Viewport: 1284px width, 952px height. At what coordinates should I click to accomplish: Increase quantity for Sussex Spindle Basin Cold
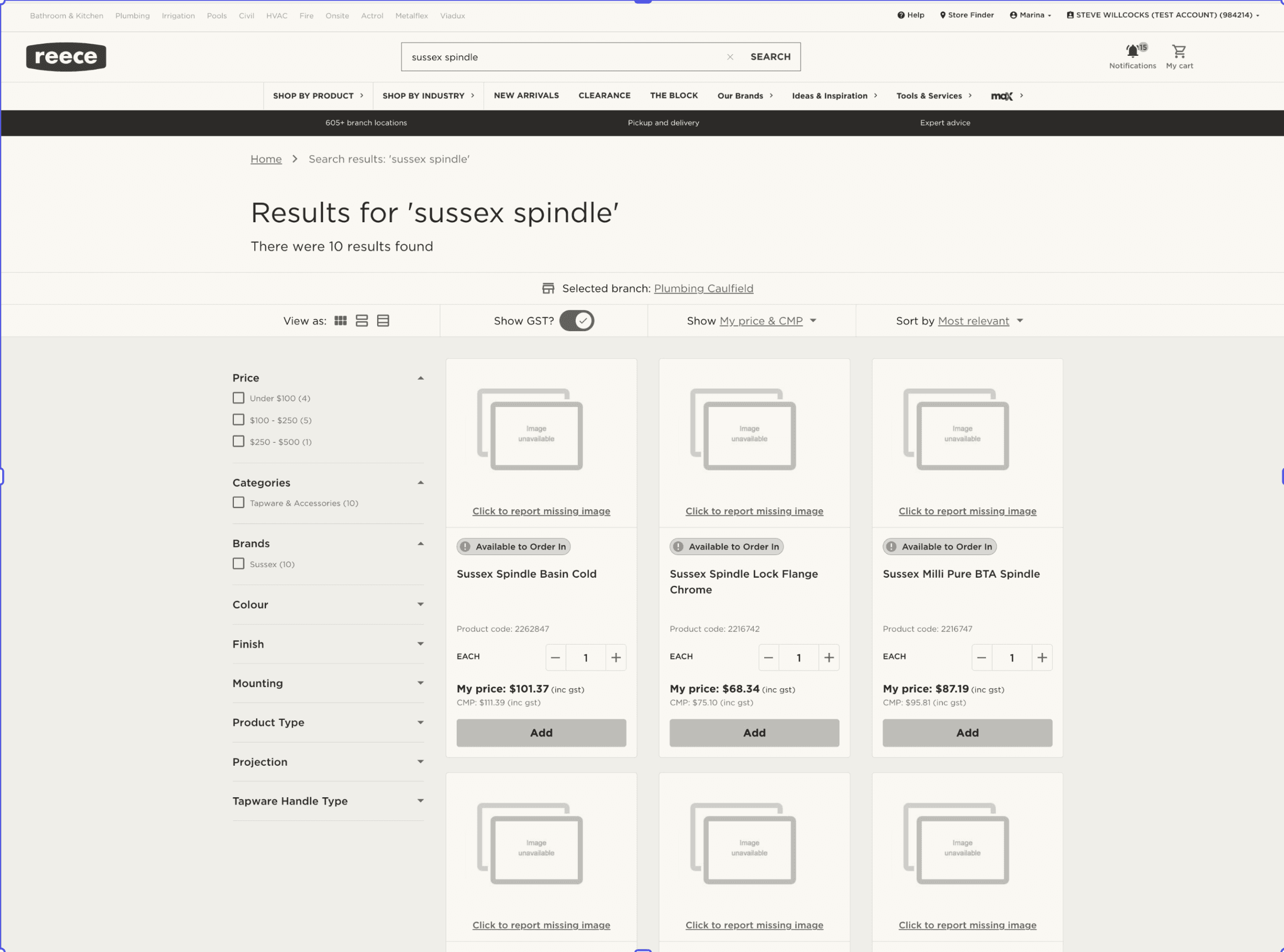click(x=615, y=657)
